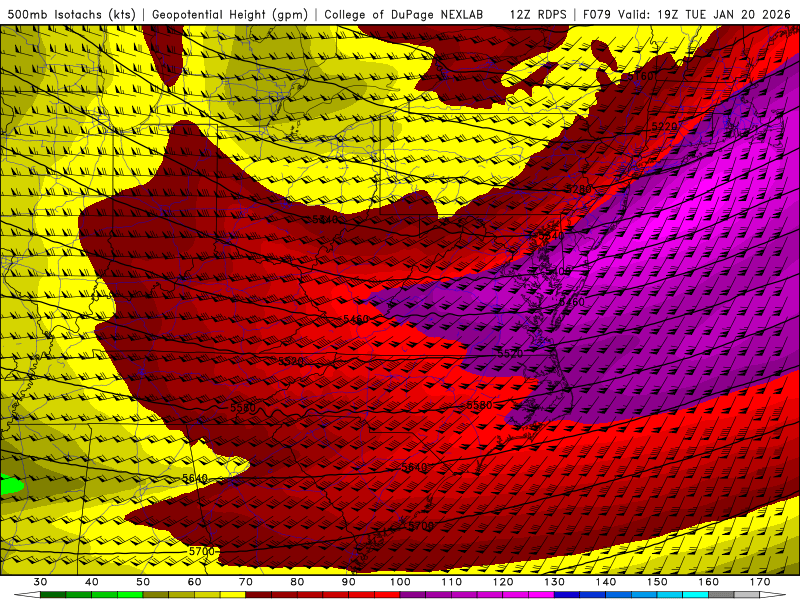Click the 5280 height contour label
Screen dimensions: 800x600
[x=579, y=189]
